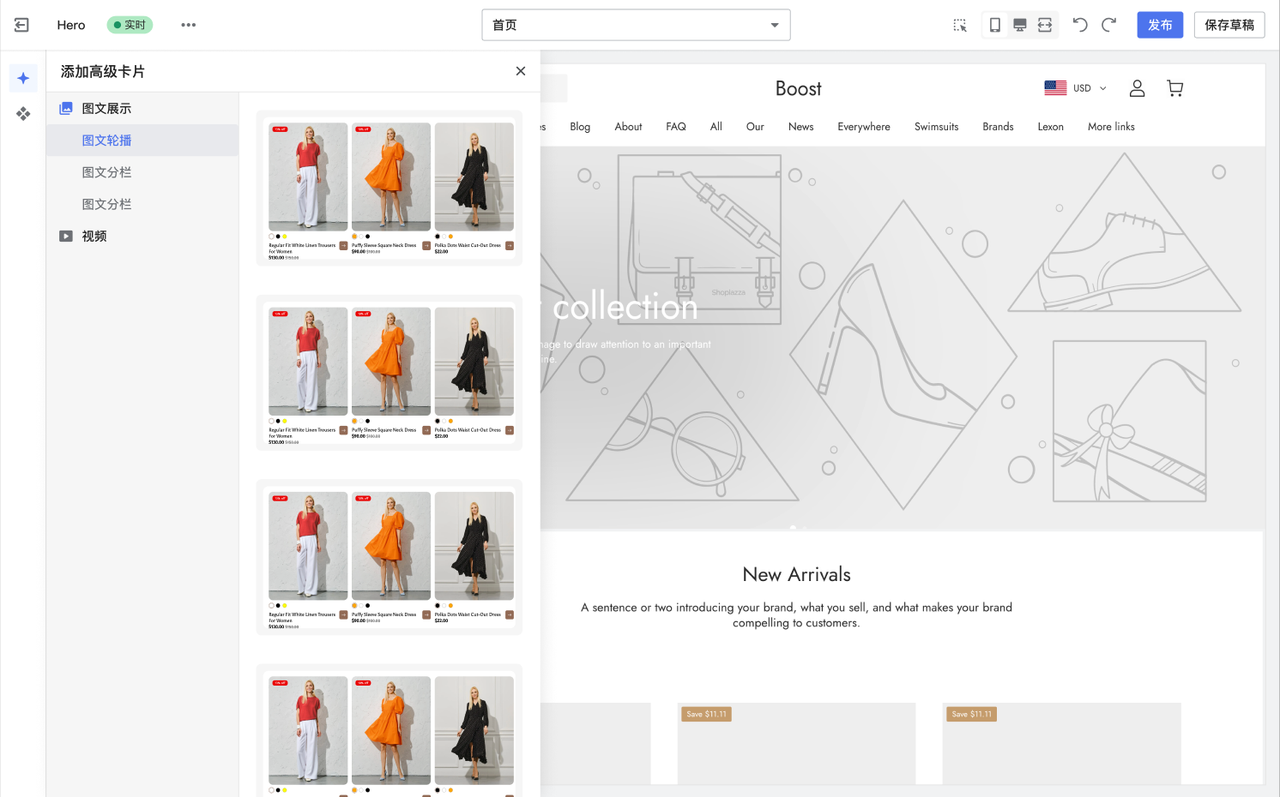Open the More links dropdown in navigation
Image resolution: width=1280 pixels, height=797 pixels.
coord(1110,127)
